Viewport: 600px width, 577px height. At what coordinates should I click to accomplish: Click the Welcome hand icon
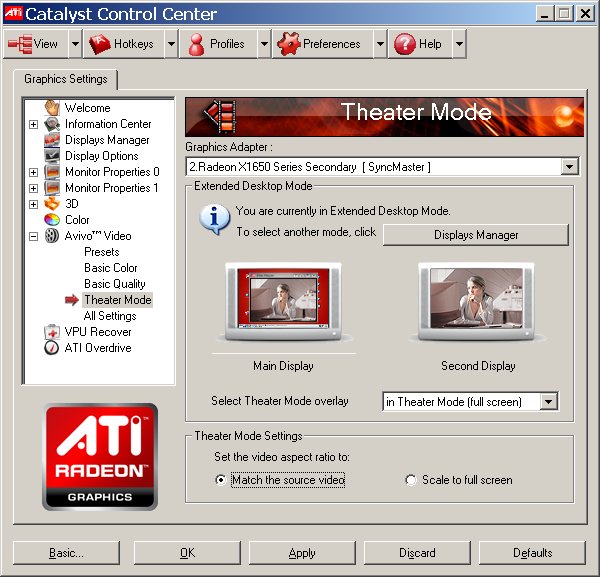[x=52, y=108]
